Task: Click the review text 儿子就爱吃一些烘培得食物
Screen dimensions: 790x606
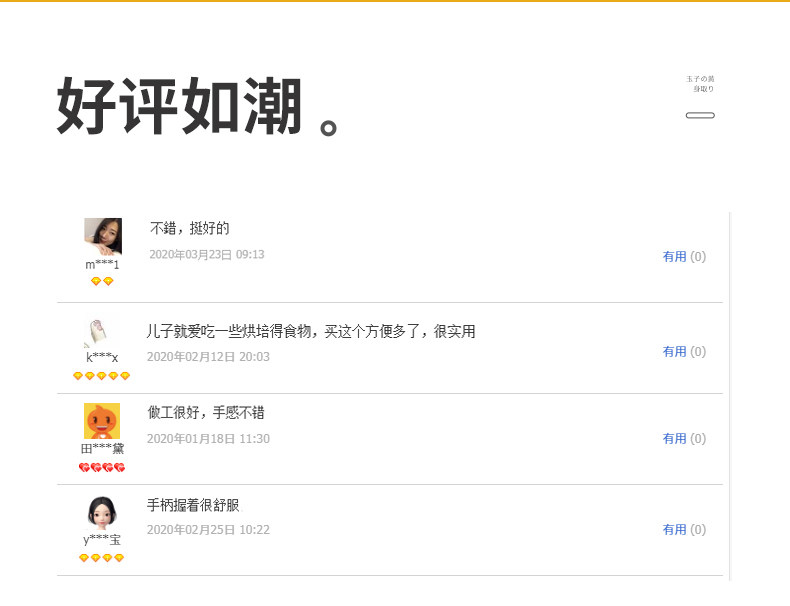Action: pos(229,331)
